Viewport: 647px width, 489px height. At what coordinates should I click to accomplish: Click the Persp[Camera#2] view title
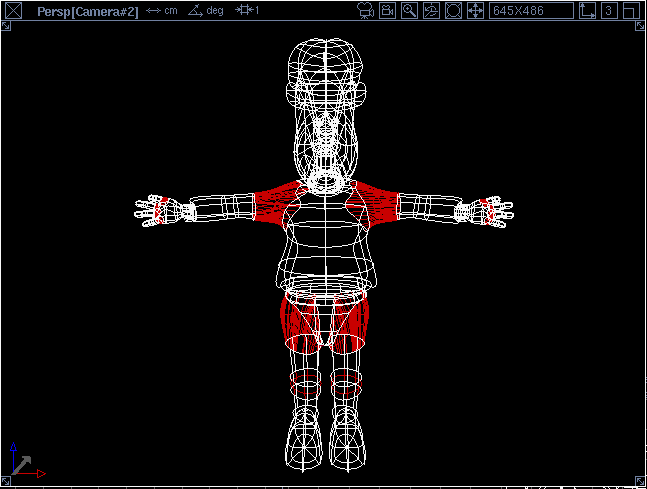point(87,11)
